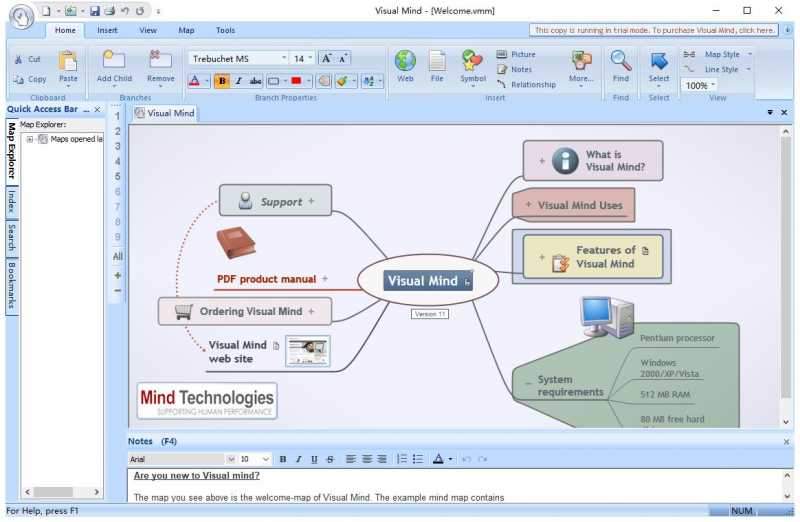
Task: Switch to the Bookmarks side tab
Action: 12,286
